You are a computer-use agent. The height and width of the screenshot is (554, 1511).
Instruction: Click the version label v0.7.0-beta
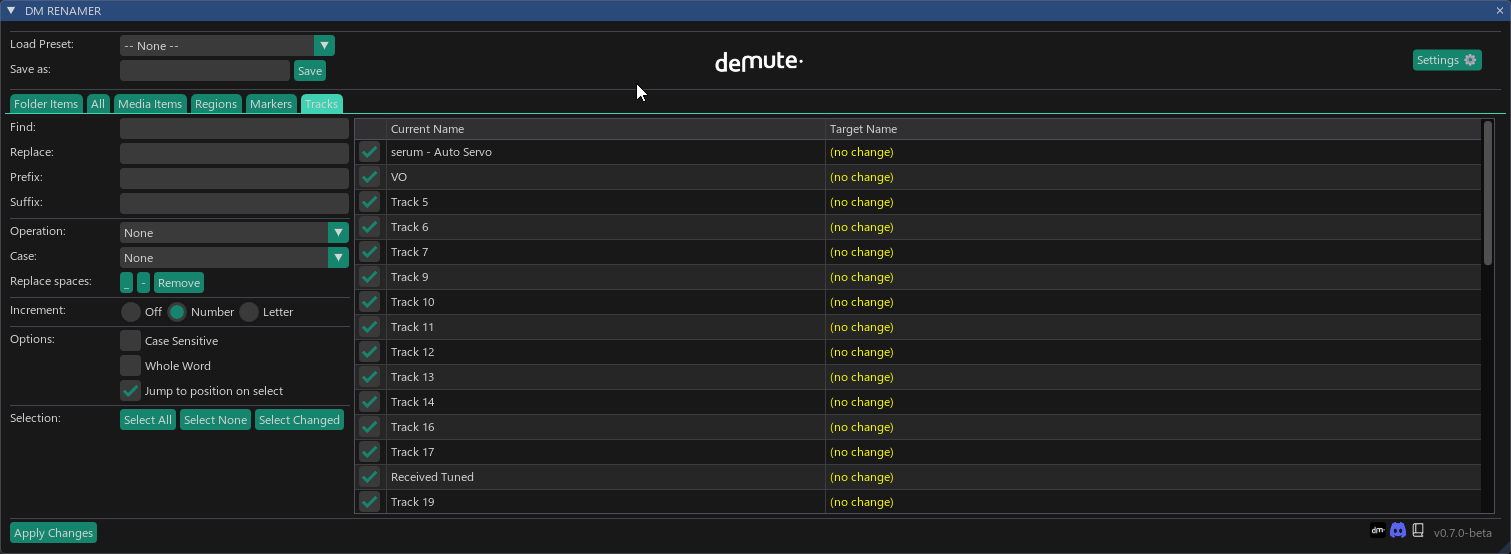pos(1462,533)
